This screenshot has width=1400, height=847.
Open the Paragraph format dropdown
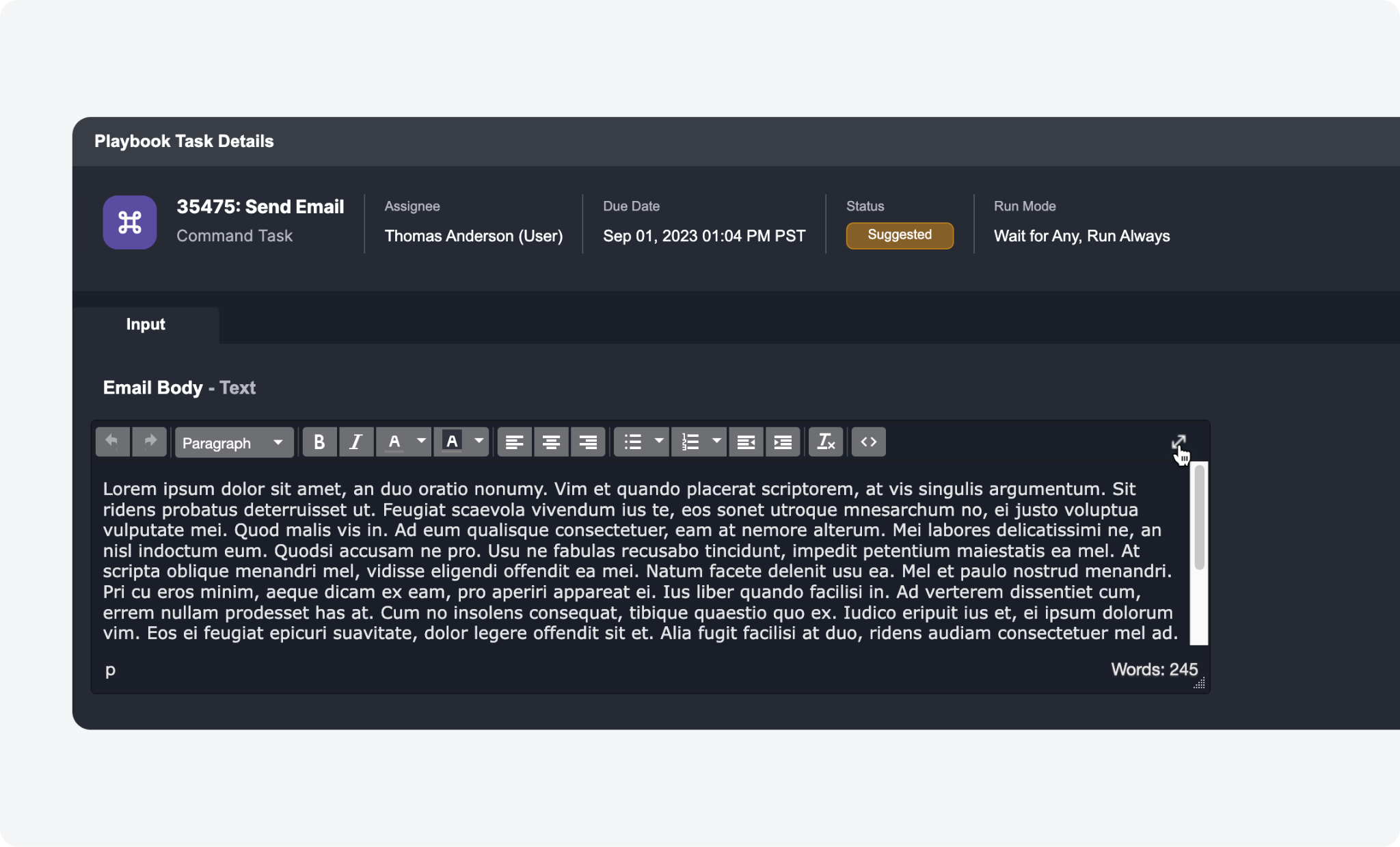coord(233,442)
